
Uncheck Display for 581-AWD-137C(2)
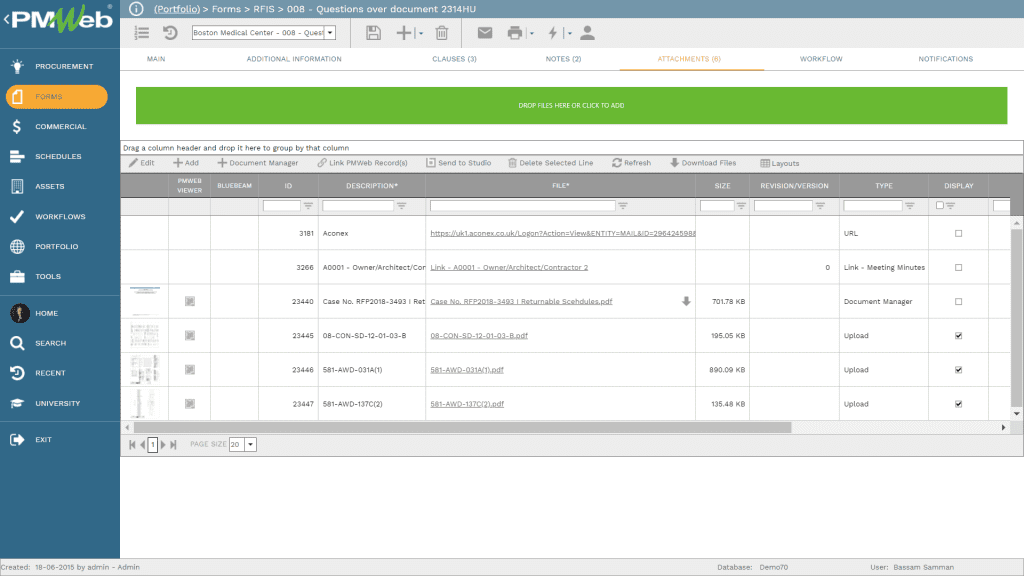pyautogui.click(x=958, y=404)
